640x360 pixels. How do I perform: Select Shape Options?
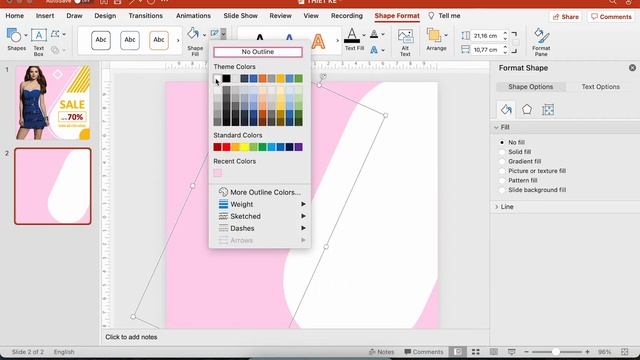pos(531,87)
